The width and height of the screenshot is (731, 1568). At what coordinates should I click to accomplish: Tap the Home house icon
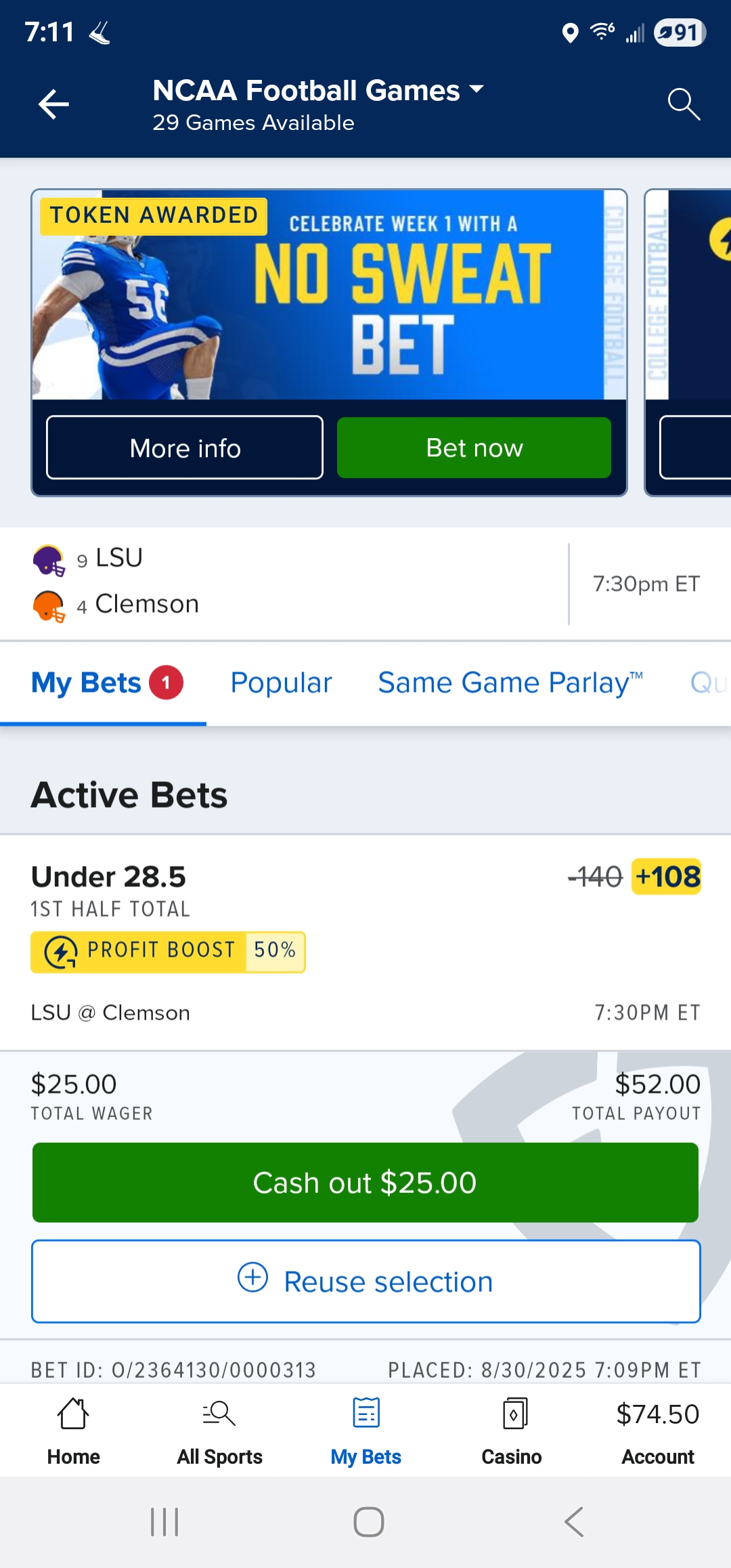coord(73,1414)
